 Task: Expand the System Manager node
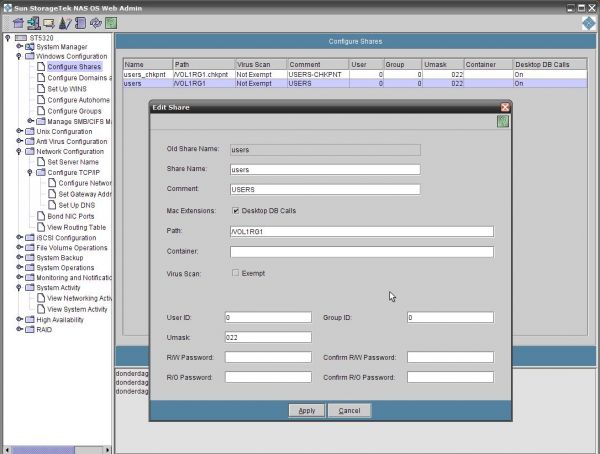19,46
